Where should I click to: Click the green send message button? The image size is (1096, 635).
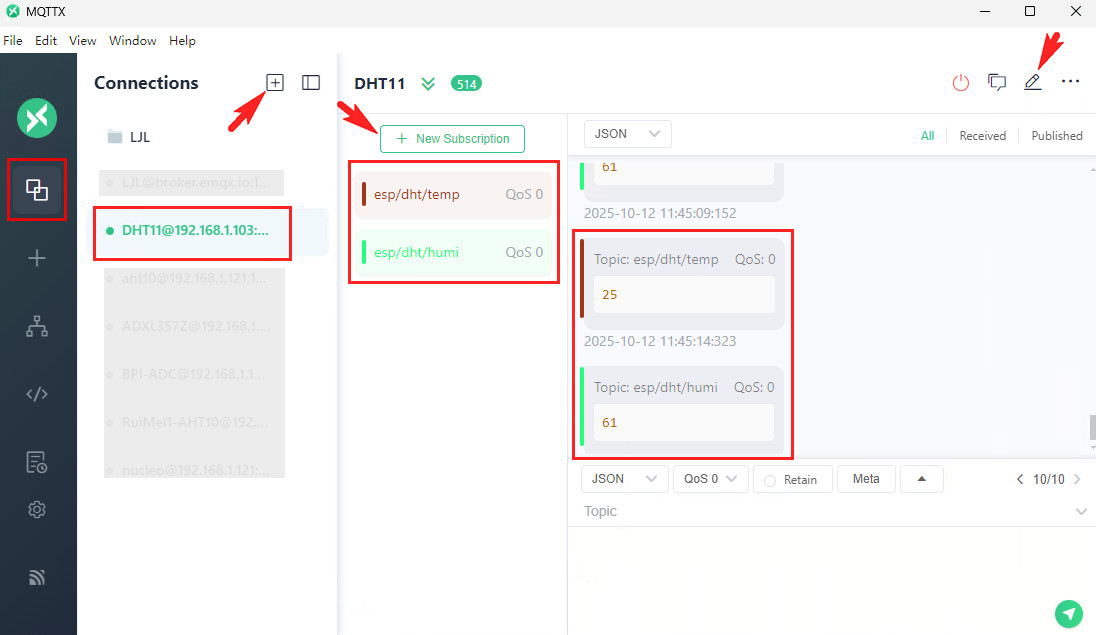1069,613
